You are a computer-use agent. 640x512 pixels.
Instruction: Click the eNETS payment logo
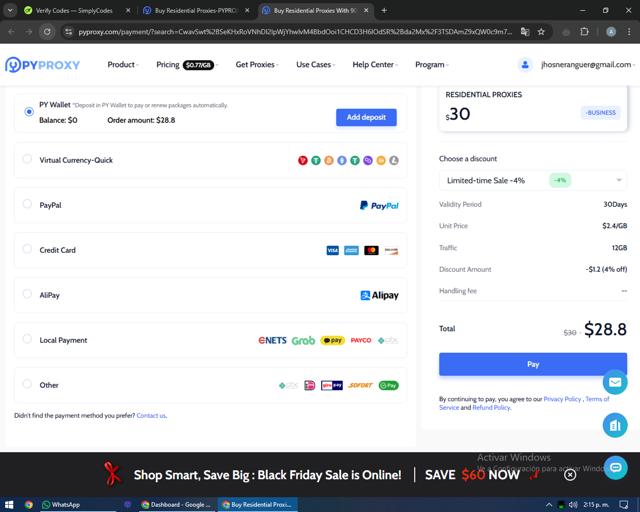(272, 340)
